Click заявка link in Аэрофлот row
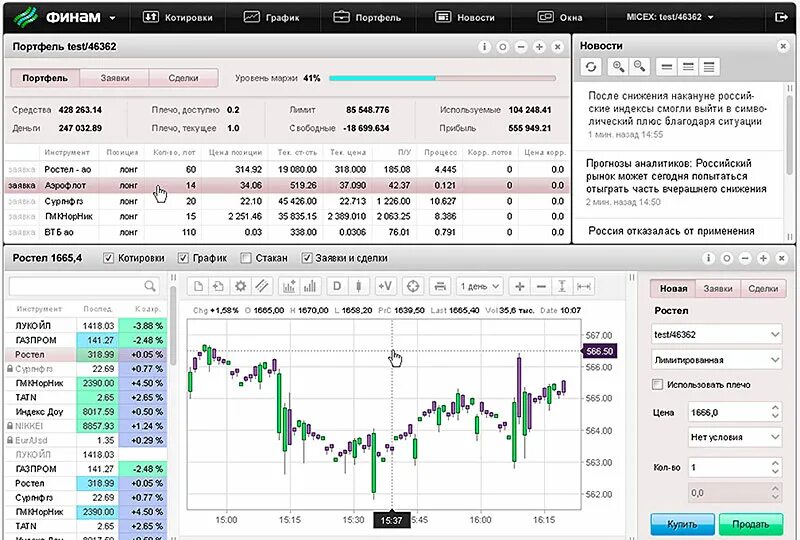Image resolution: width=800 pixels, height=540 pixels. coord(21,185)
